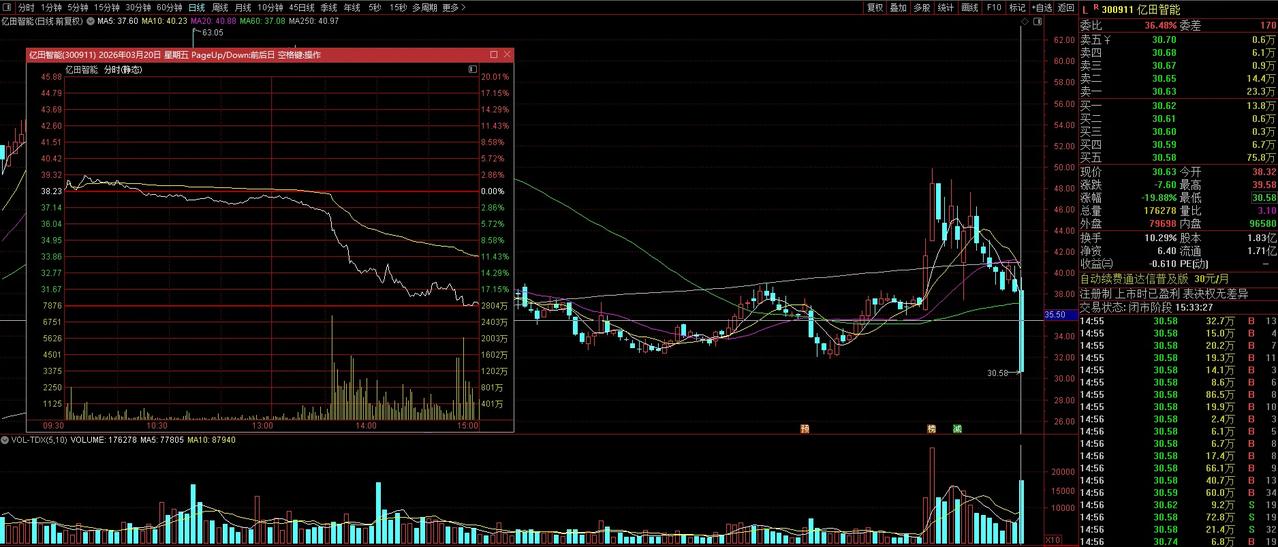
Task: Select the 5秒 period tab
Action: pos(375,7)
